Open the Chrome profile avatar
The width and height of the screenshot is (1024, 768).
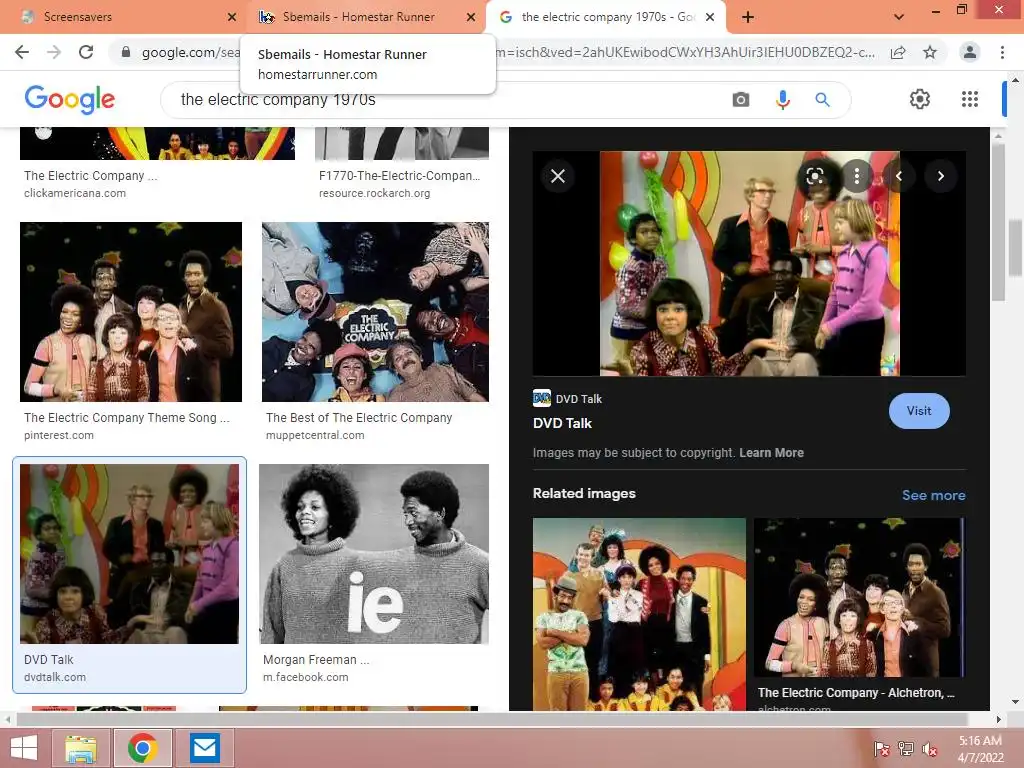(970, 52)
